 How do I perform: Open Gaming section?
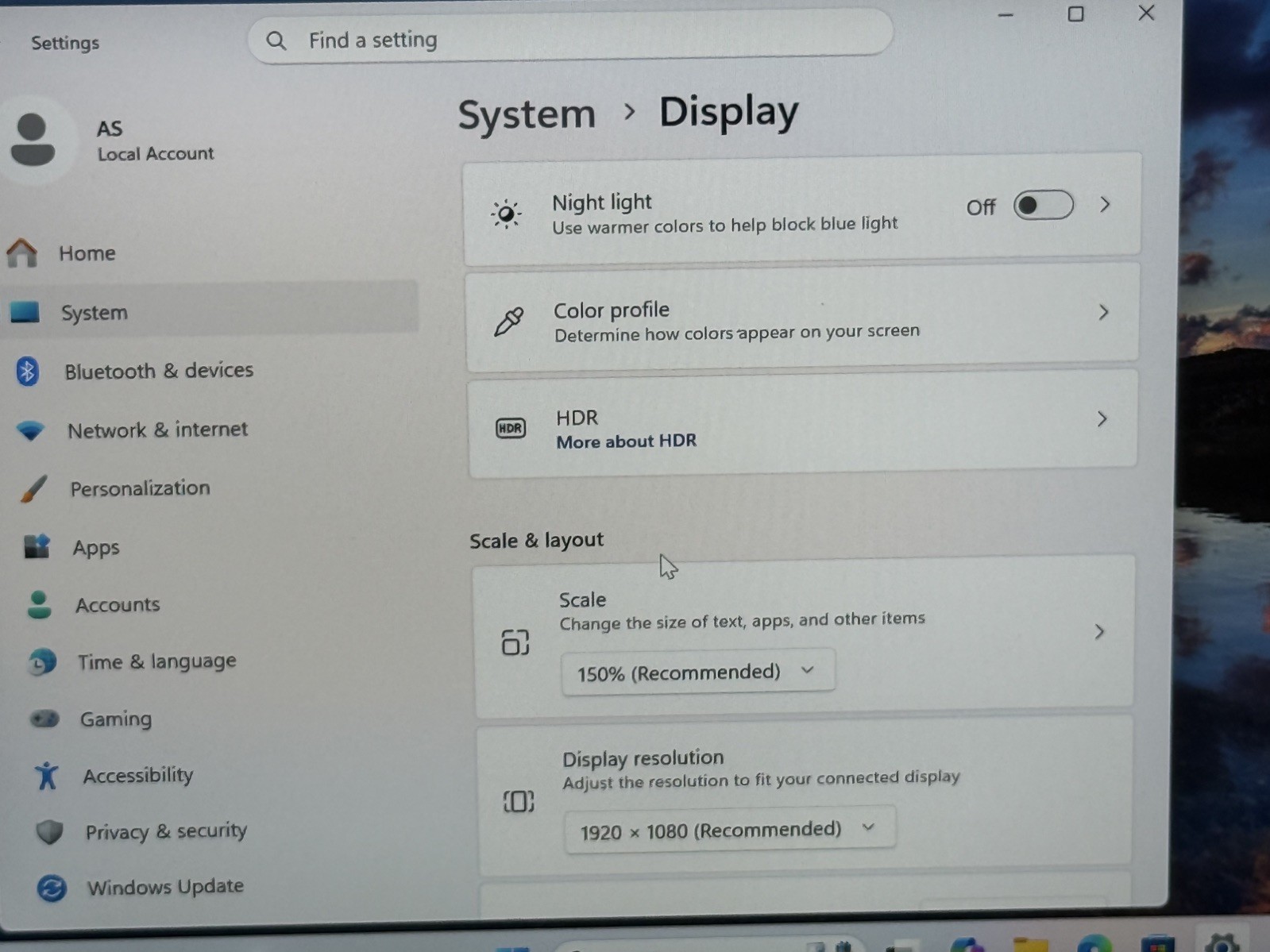click(x=115, y=719)
